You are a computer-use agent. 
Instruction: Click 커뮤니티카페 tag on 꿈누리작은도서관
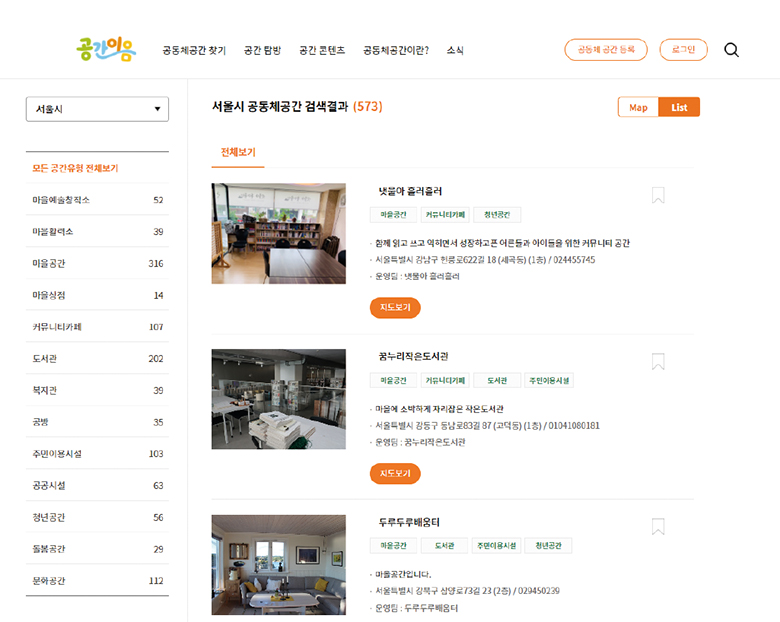coord(445,381)
